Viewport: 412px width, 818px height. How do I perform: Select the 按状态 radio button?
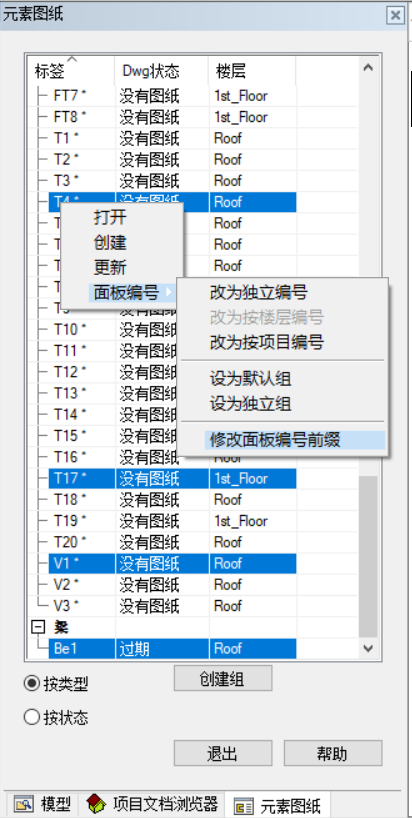point(32,718)
